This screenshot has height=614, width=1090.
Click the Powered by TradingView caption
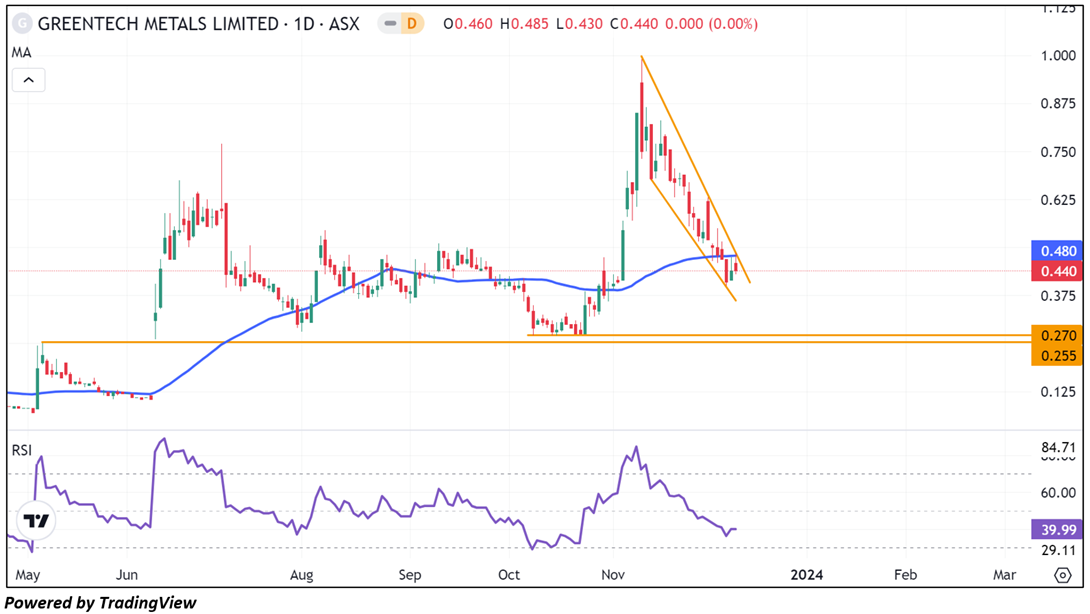click(x=101, y=603)
